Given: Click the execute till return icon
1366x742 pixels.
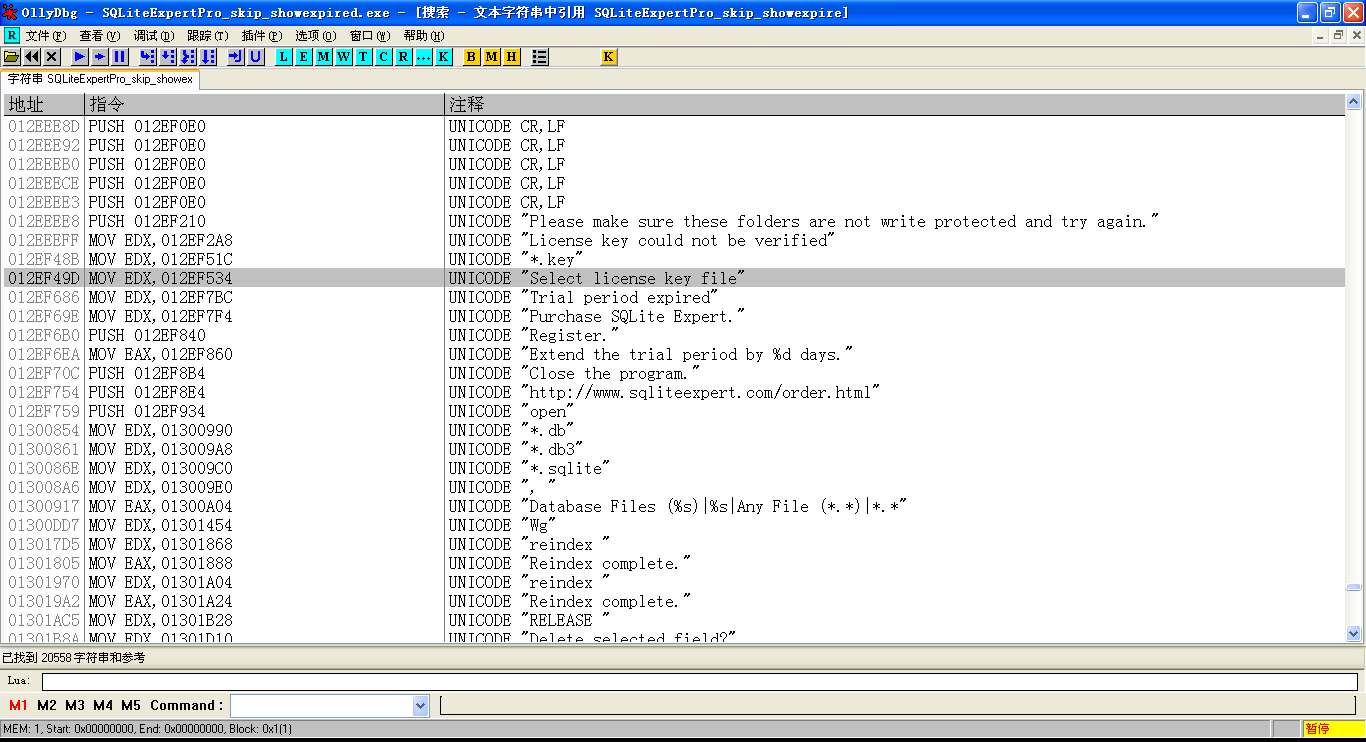Looking at the screenshot, I should tap(236, 57).
